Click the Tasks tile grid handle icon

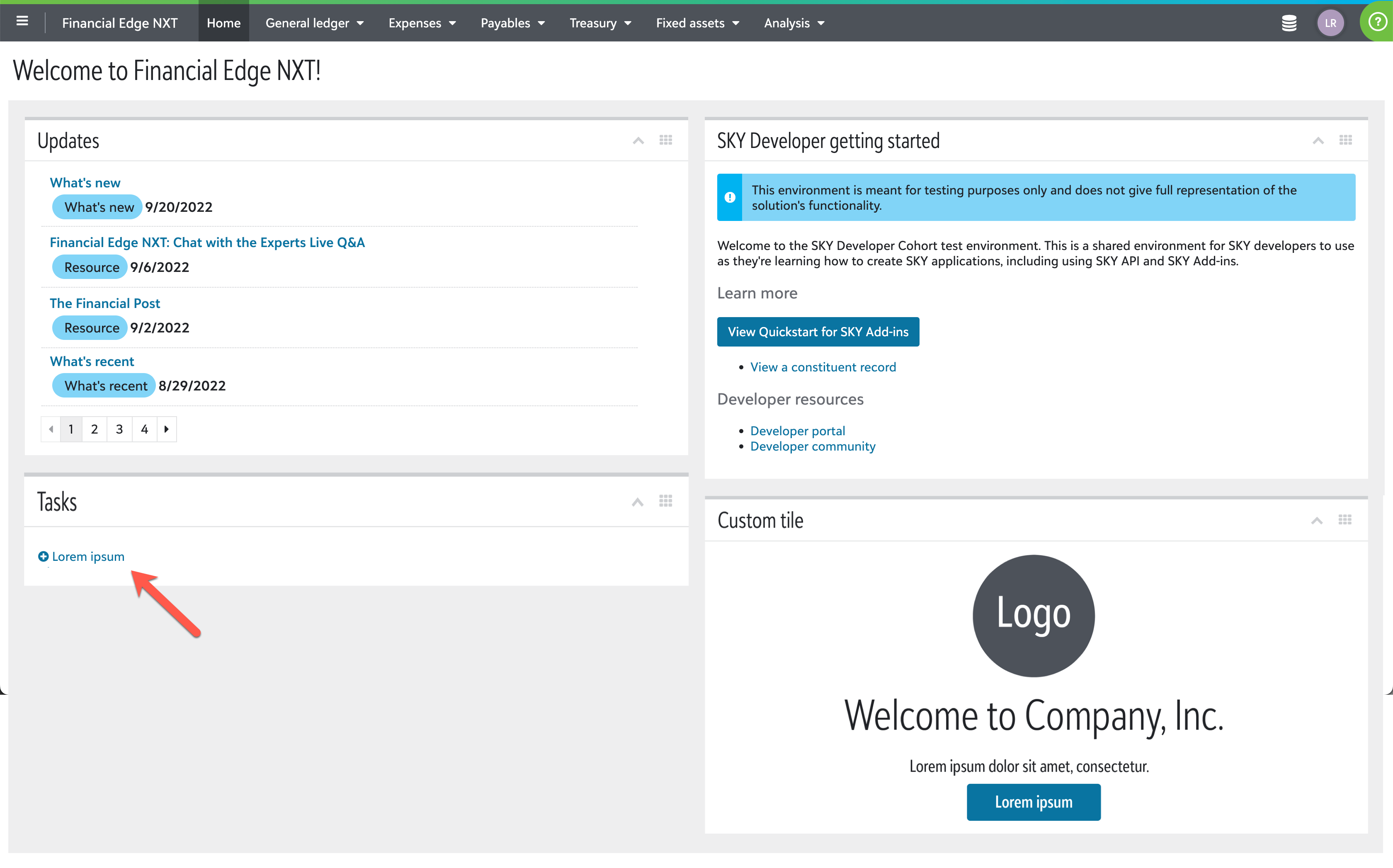point(665,501)
